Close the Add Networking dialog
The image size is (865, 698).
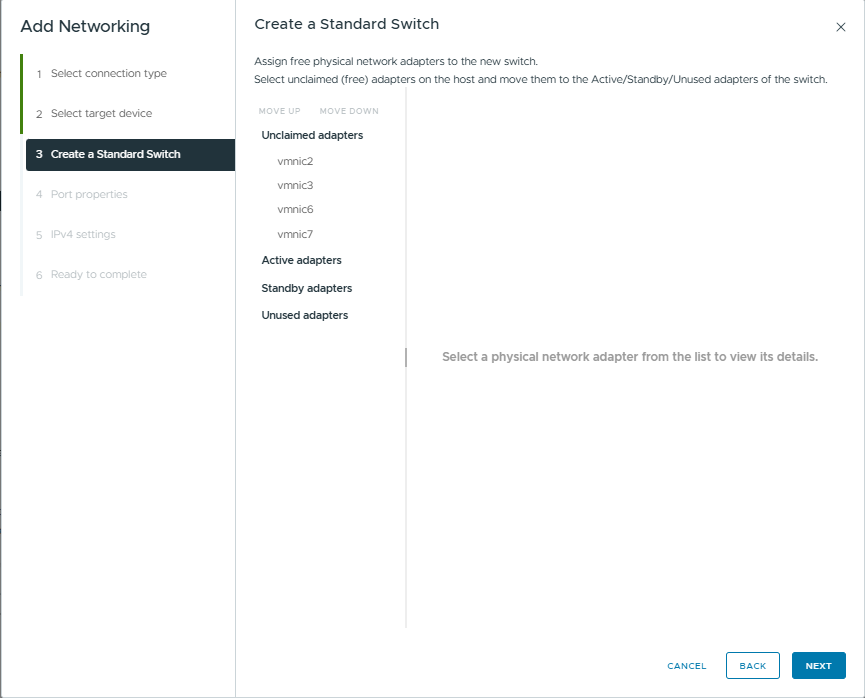click(840, 27)
